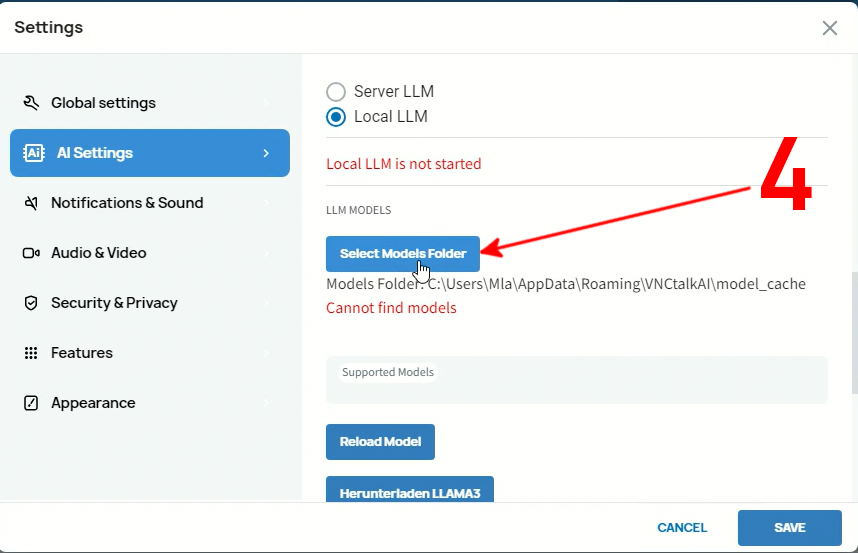
Task: Click the Supported Models field
Action: point(577,386)
